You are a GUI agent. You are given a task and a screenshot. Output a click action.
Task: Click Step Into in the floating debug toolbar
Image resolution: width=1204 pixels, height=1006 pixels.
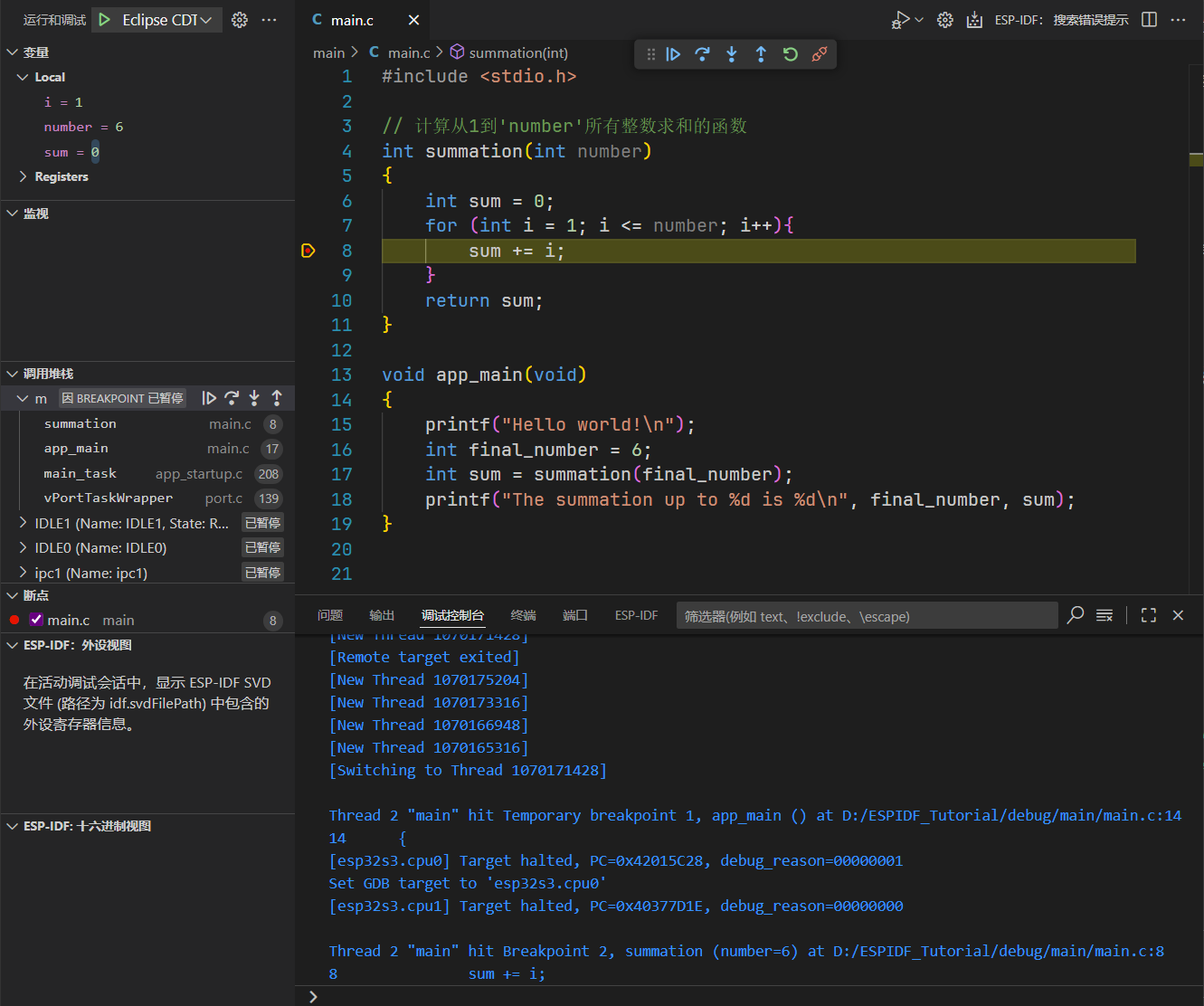pyautogui.click(x=732, y=54)
